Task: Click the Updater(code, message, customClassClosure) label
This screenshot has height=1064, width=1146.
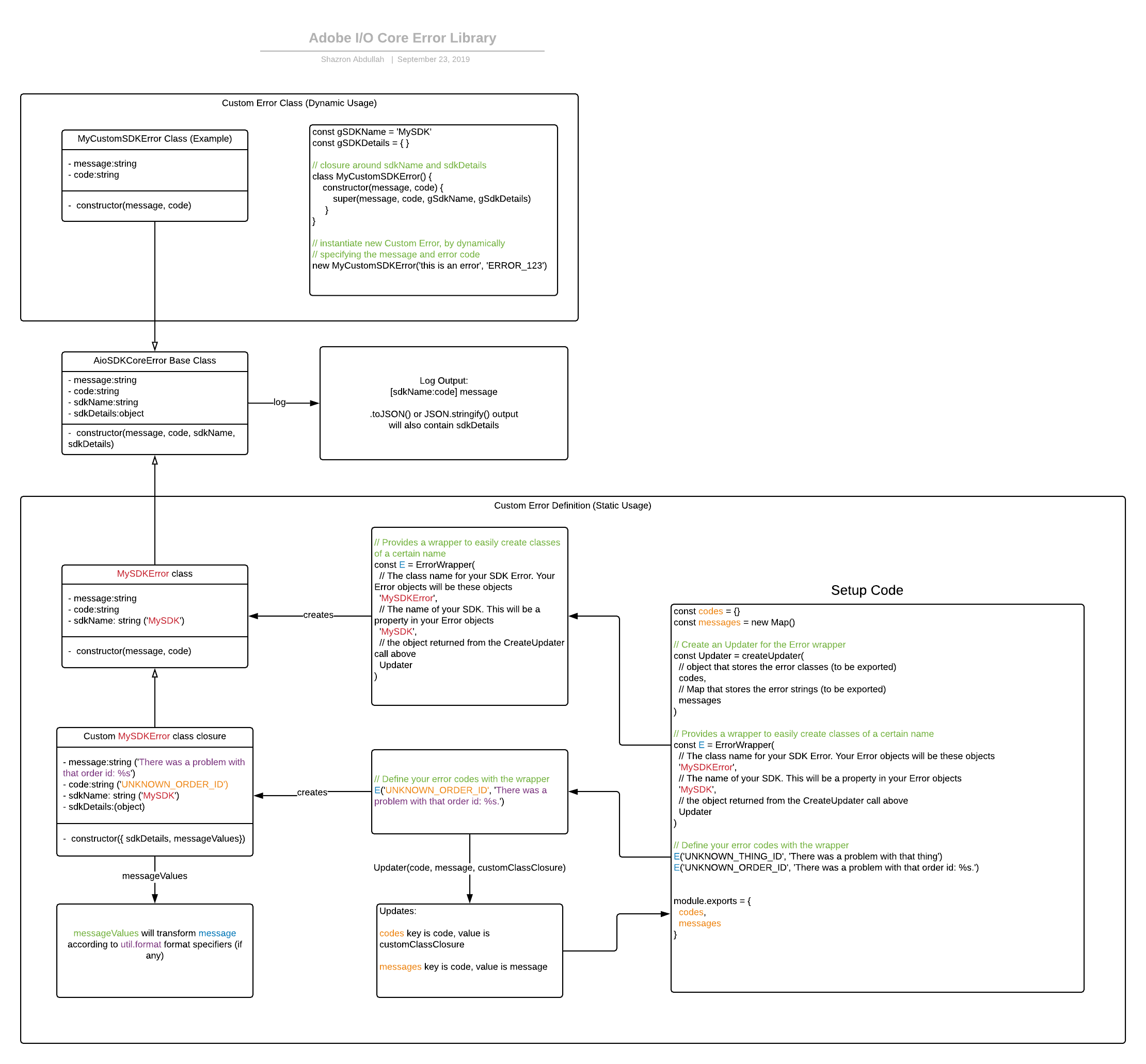Action: click(469, 868)
